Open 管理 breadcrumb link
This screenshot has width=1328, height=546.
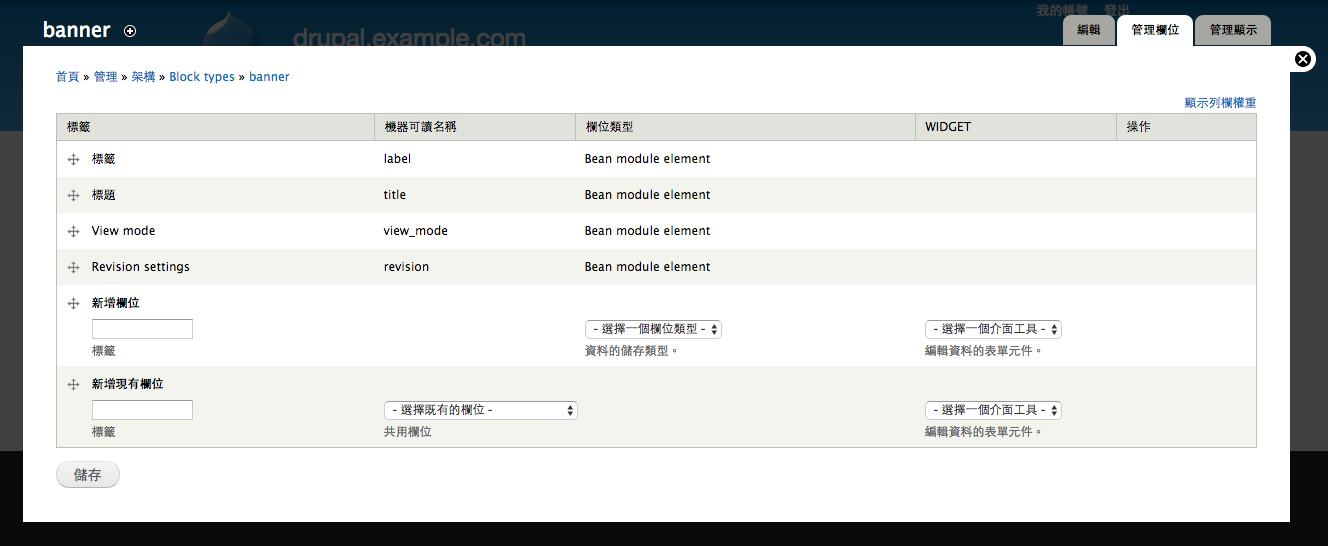pyautogui.click(x=105, y=77)
